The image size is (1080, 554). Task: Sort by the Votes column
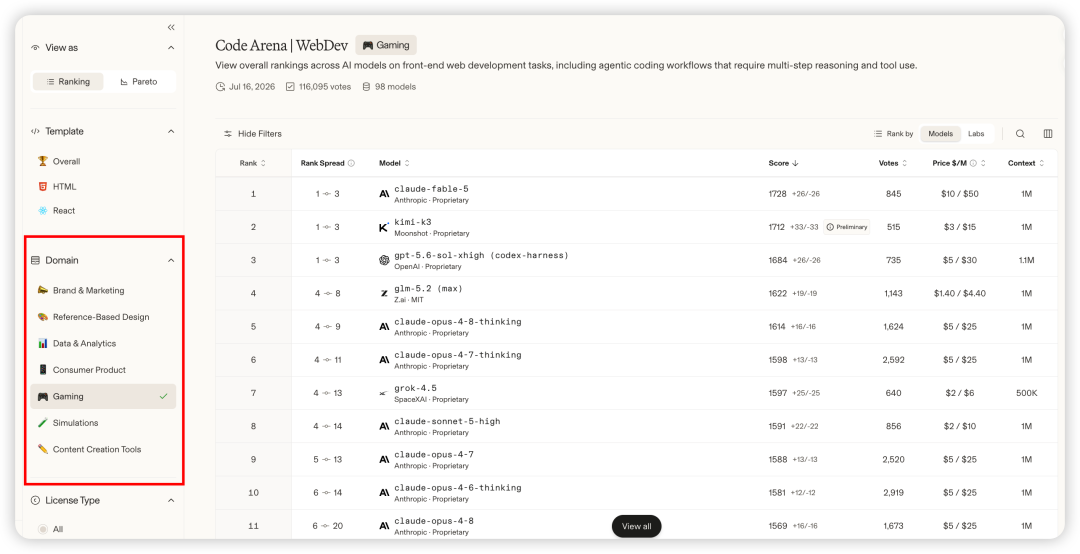pos(893,163)
